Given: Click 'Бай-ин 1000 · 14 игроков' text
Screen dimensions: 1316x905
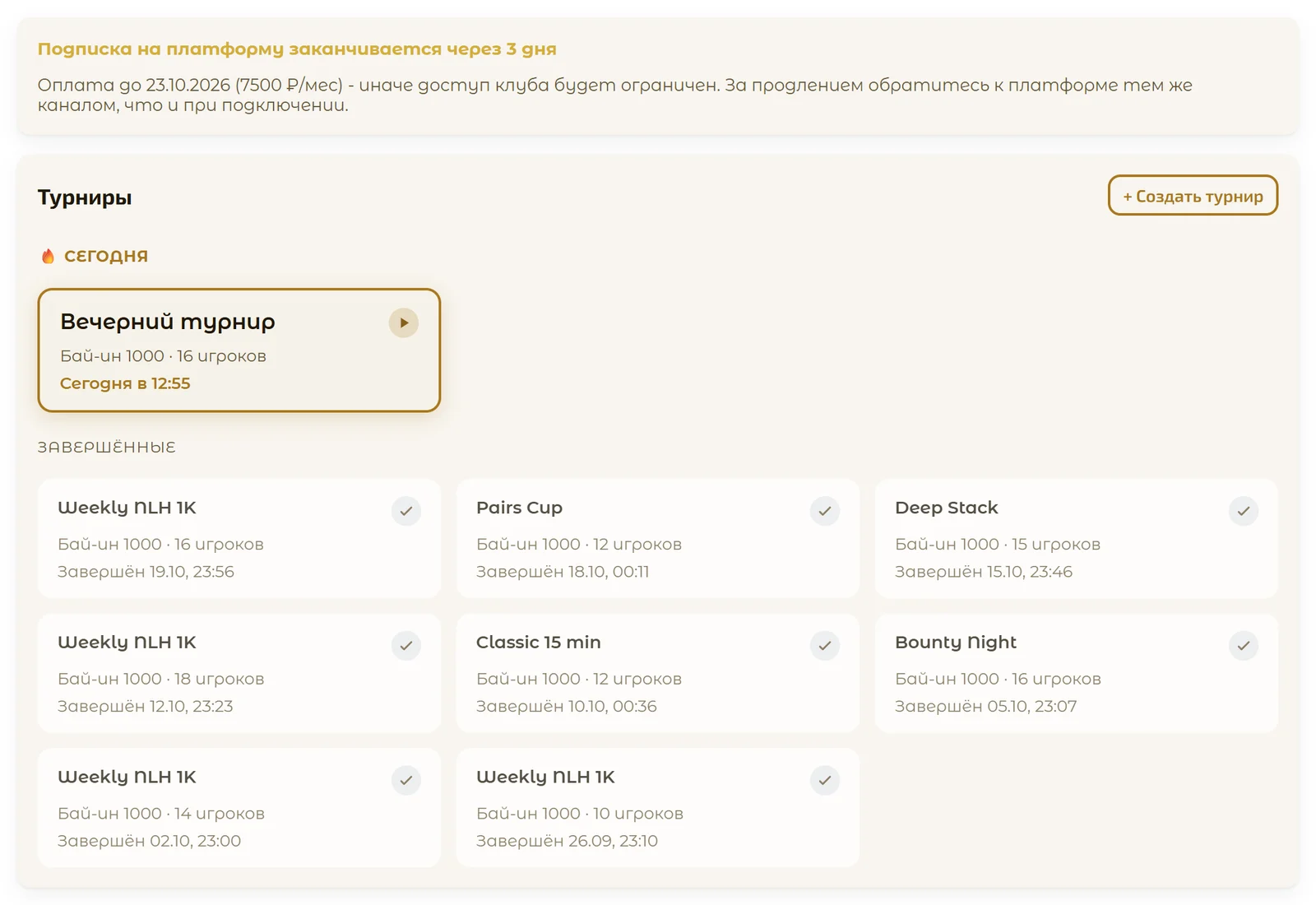Looking at the screenshot, I should tap(161, 814).
